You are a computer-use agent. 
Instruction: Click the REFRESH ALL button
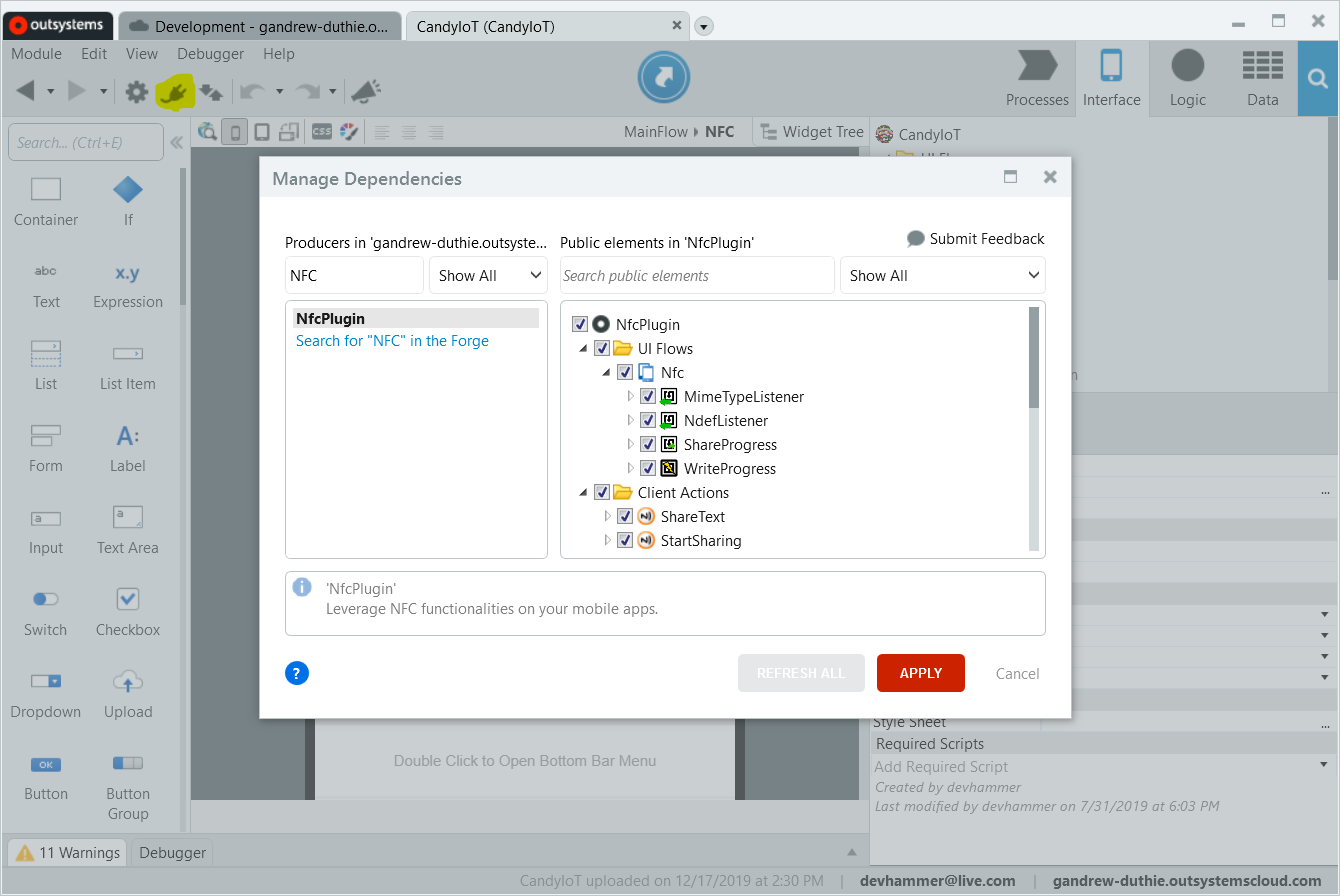pos(801,673)
